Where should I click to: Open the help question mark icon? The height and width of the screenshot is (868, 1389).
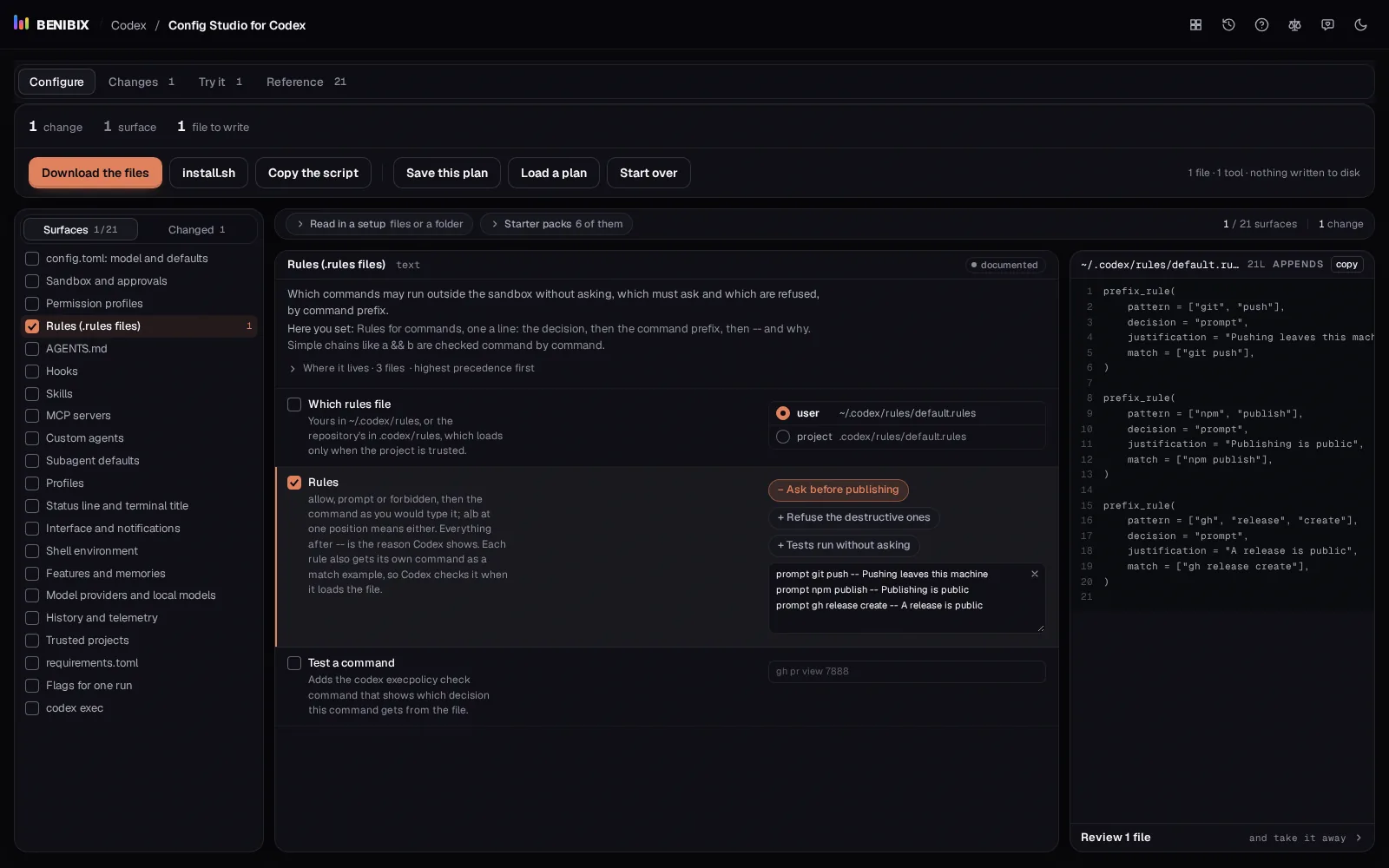pyautogui.click(x=1261, y=25)
